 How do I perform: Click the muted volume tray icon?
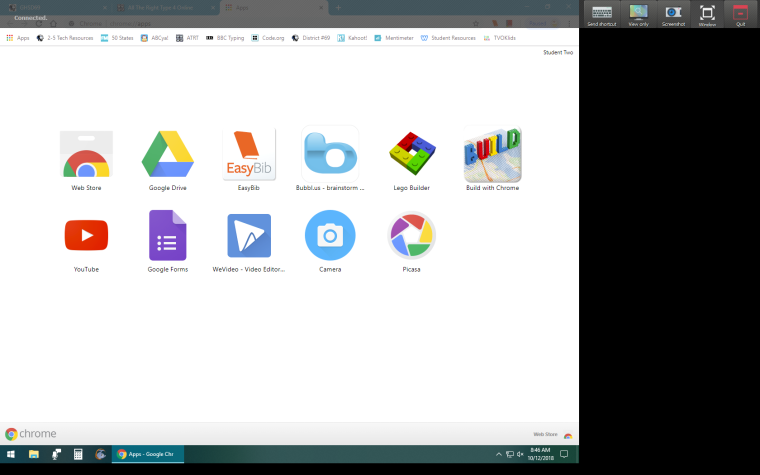(520, 454)
